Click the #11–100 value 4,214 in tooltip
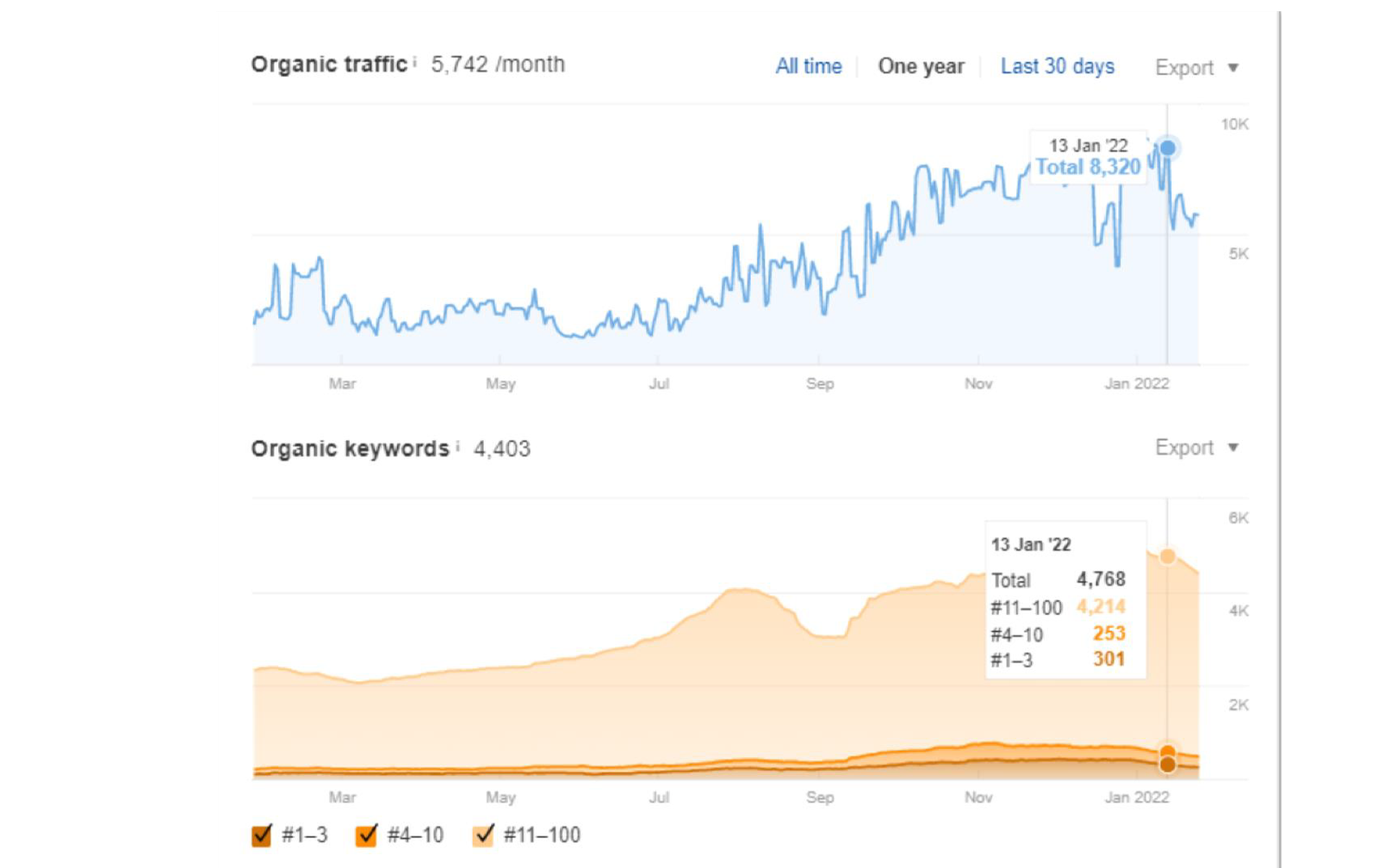This screenshot has width=1378, height=868. (x=1101, y=606)
